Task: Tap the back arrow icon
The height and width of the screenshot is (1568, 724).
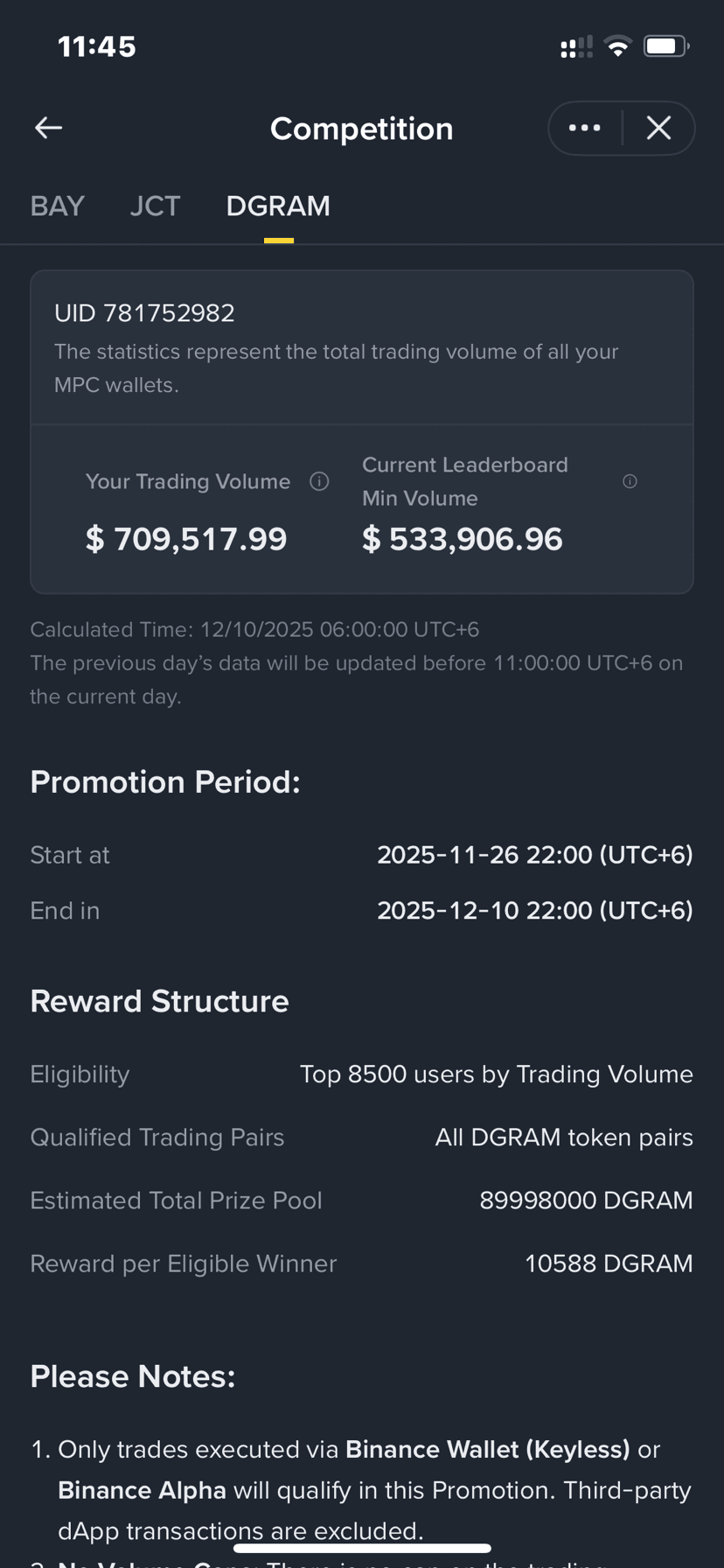Action: point(48,128)
